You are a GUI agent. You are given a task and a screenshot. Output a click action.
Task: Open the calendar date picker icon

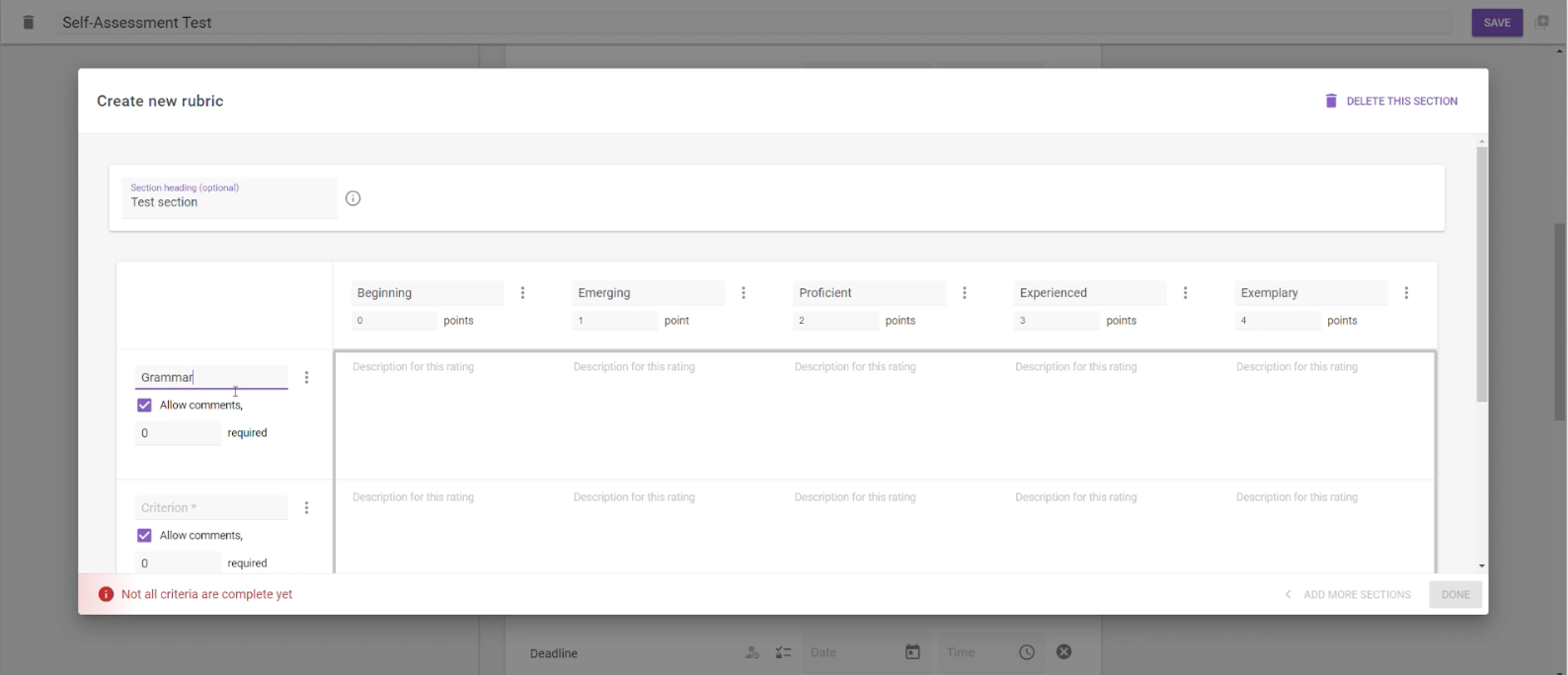[912, 652]
